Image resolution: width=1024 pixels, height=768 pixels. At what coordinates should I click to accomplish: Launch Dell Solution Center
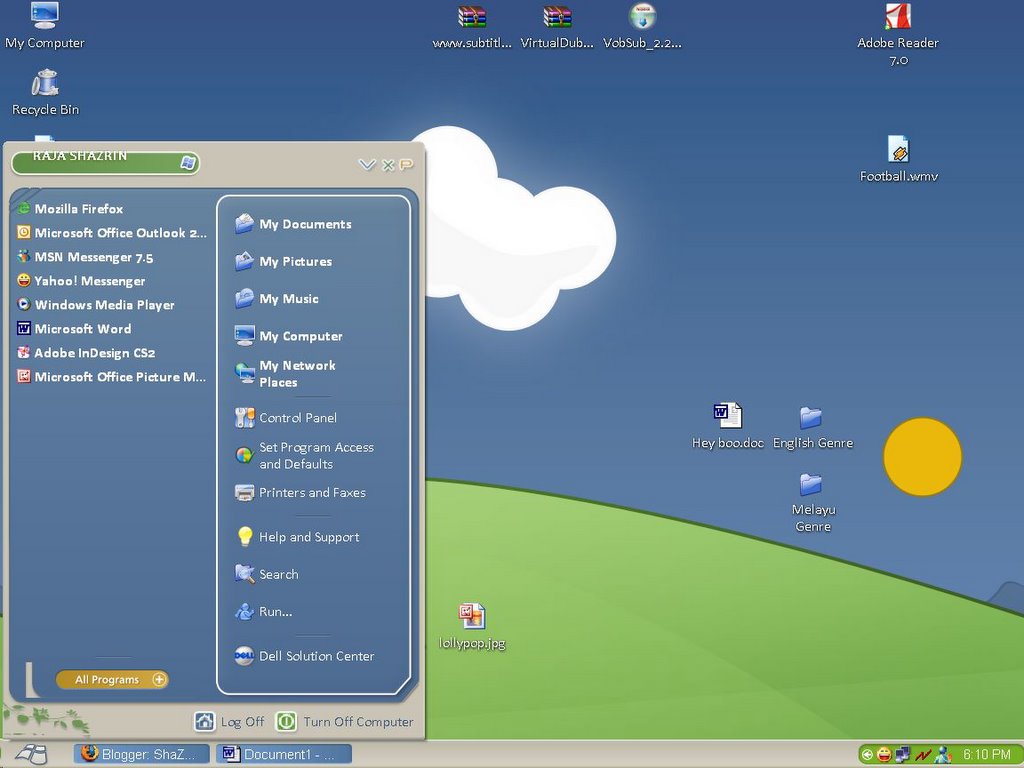tap(304, 656)
